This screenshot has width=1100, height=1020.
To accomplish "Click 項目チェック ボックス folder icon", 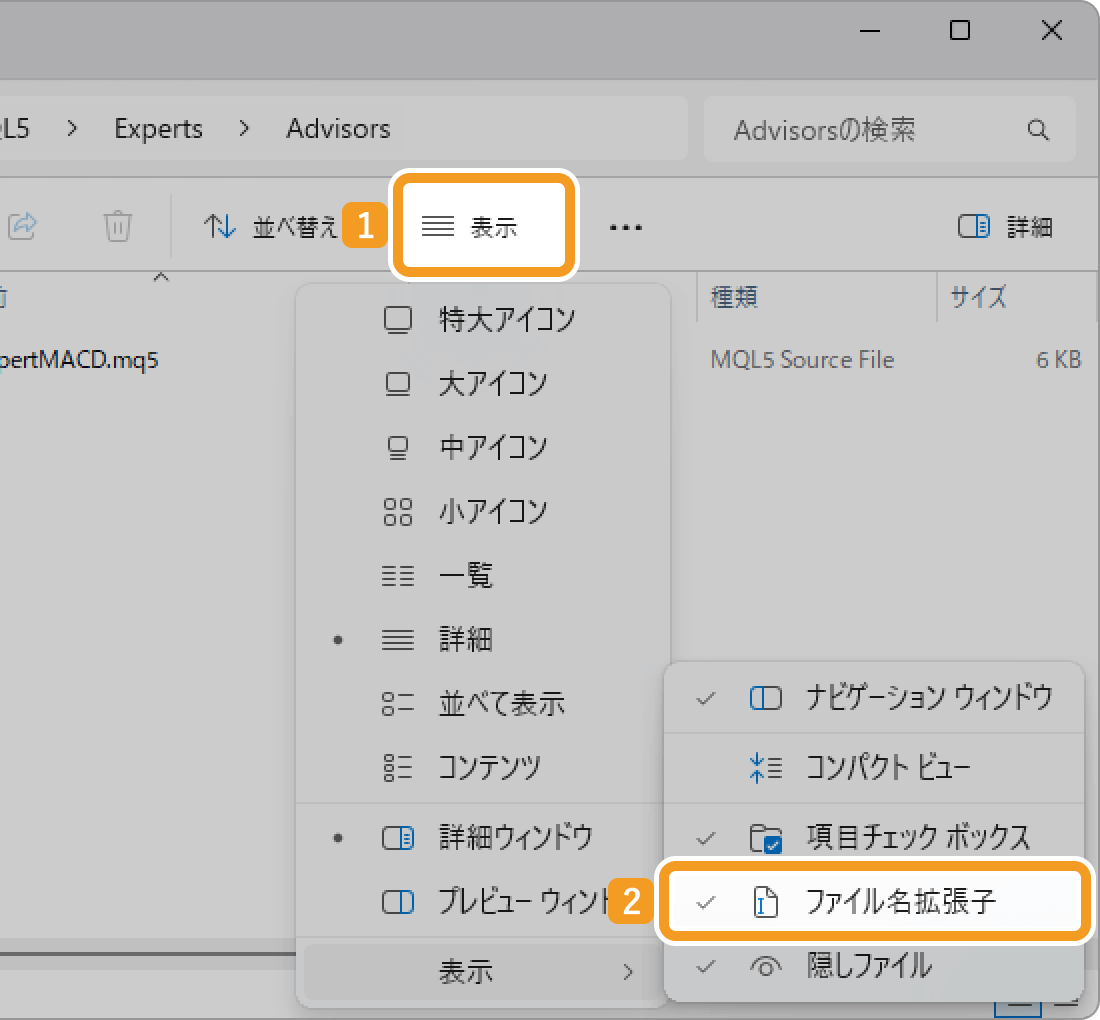I will [765, 837].
